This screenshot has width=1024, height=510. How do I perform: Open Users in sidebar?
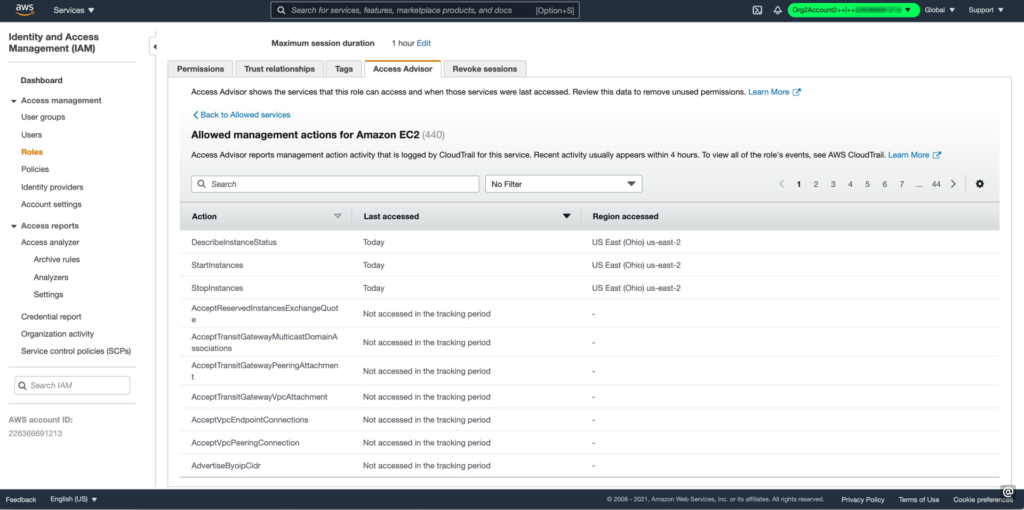coord(31,135)
